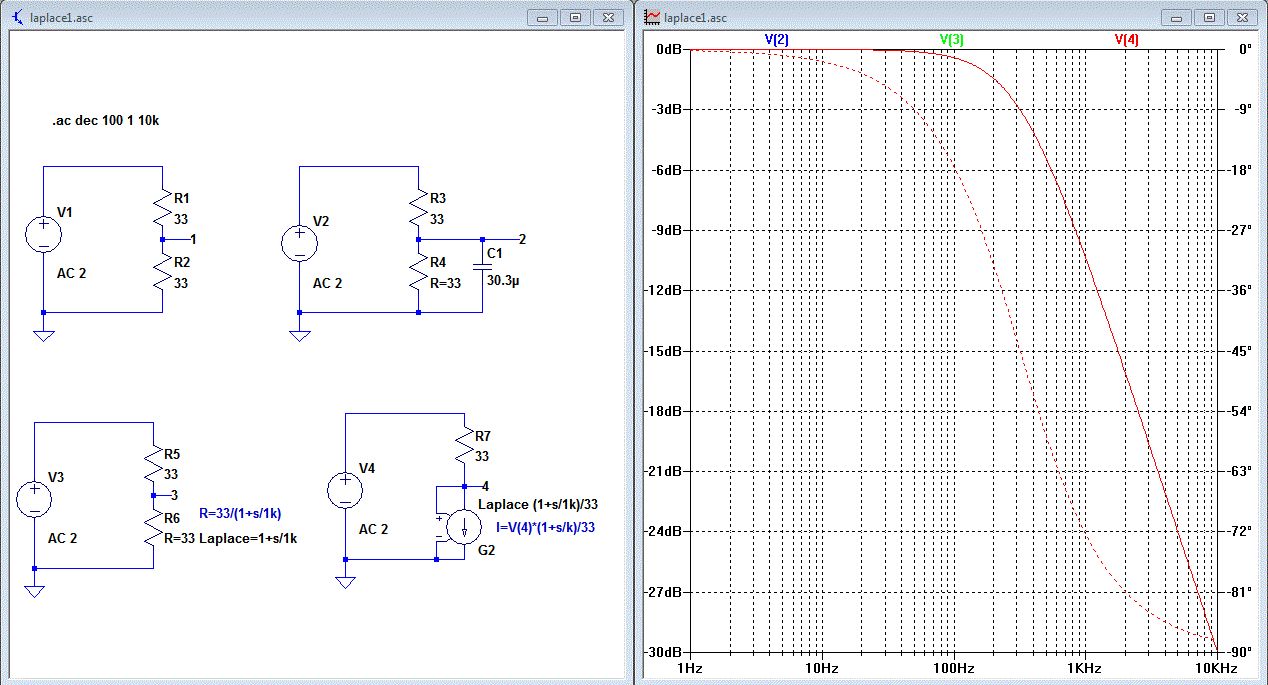The image size is (1268, 685).
Task: Select the V(2) trace label
Action: pyautogui.click(x=776, y=39)
